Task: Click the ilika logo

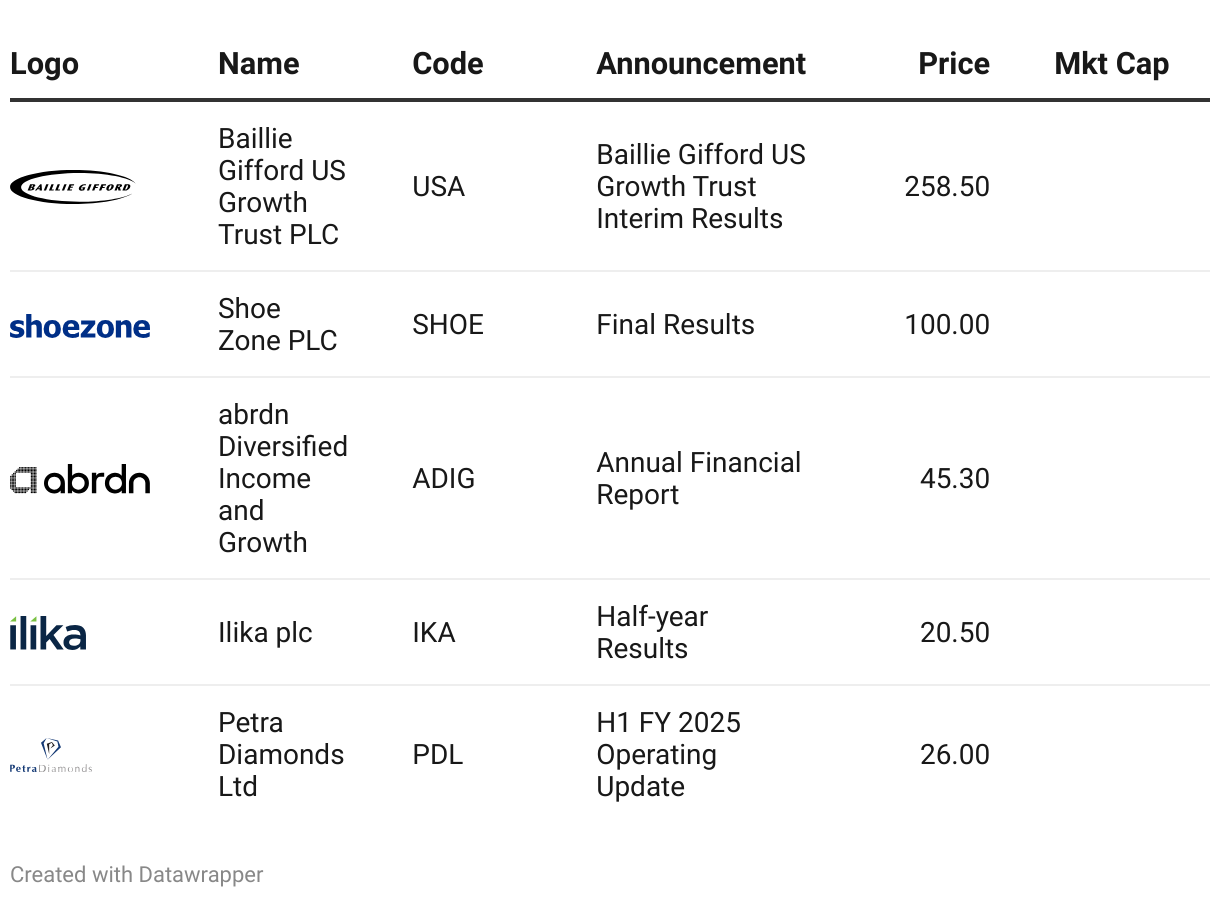Action: click(x=48, y=633)
